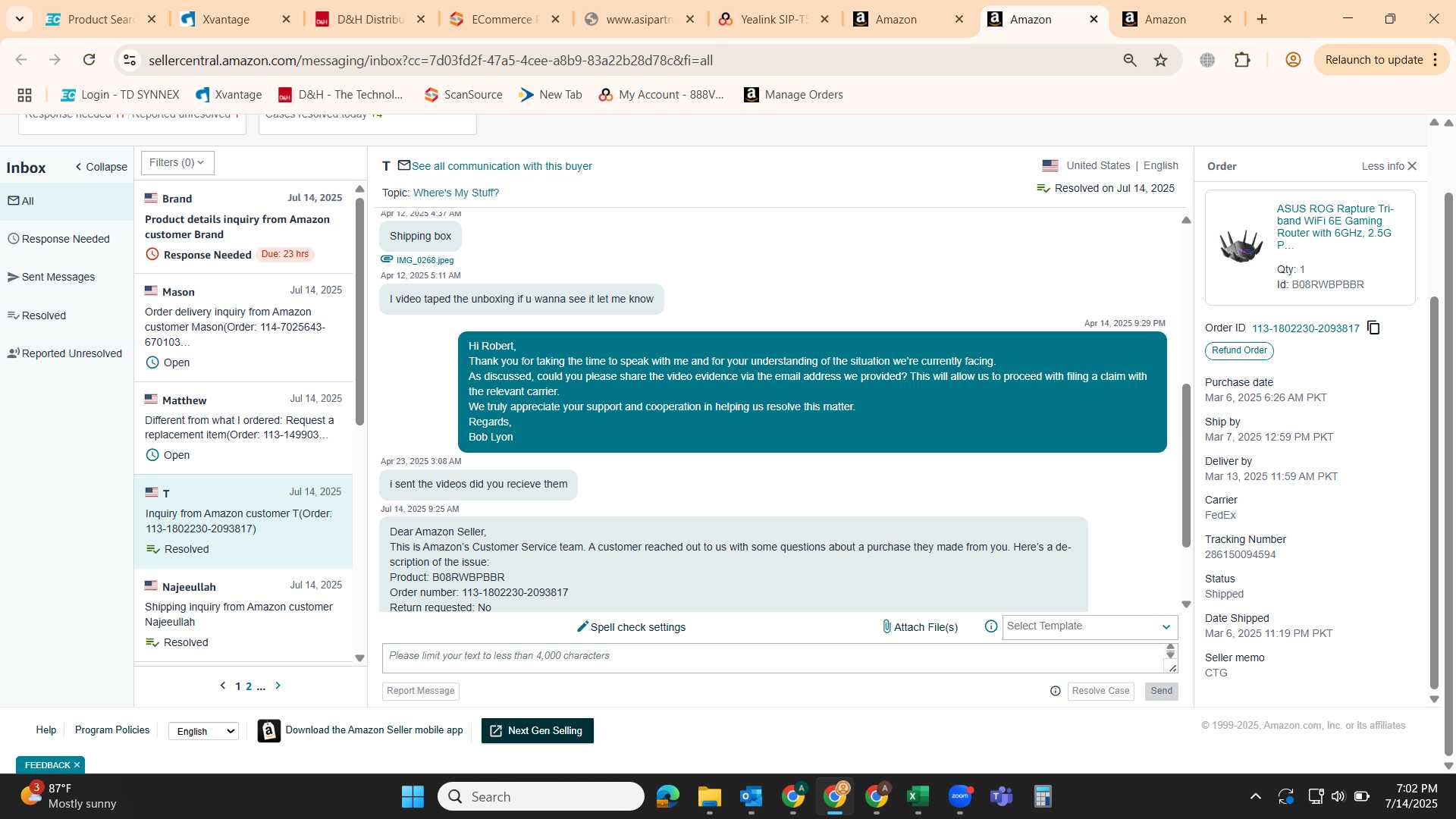Click See all communication with this buyer
1456x819 pixels.
[x=501, y=166]
